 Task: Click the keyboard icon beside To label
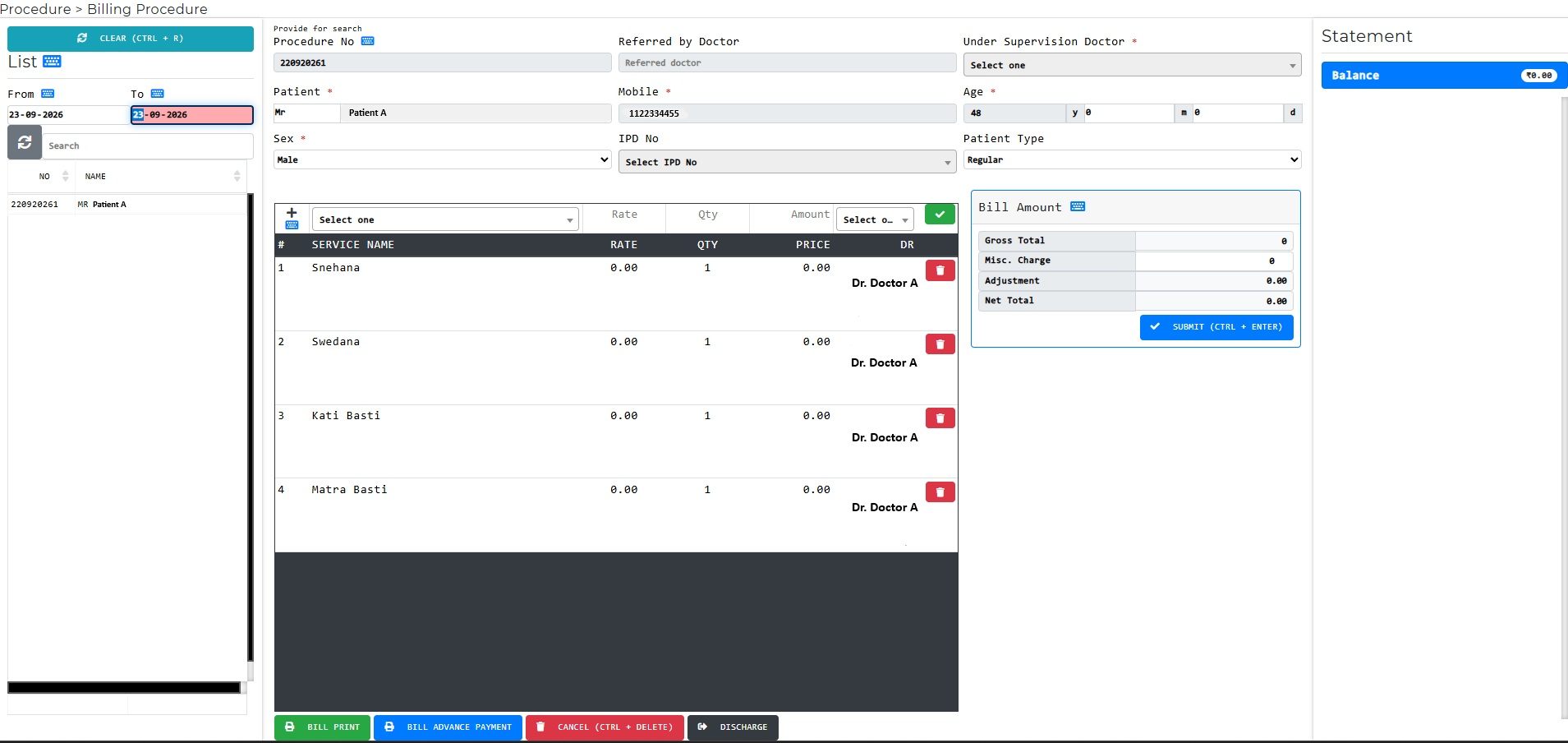[x=158, y=94]
